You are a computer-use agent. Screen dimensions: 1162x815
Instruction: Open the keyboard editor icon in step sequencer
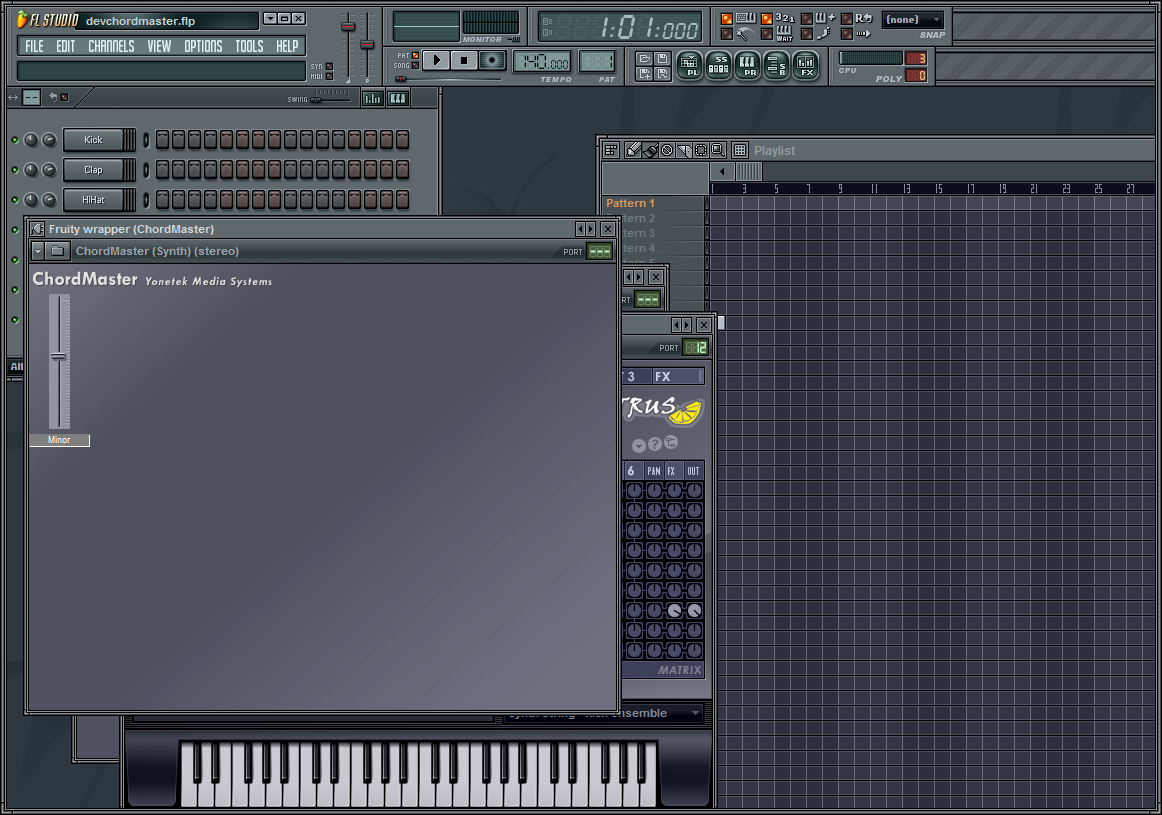[x=398, y=98]
